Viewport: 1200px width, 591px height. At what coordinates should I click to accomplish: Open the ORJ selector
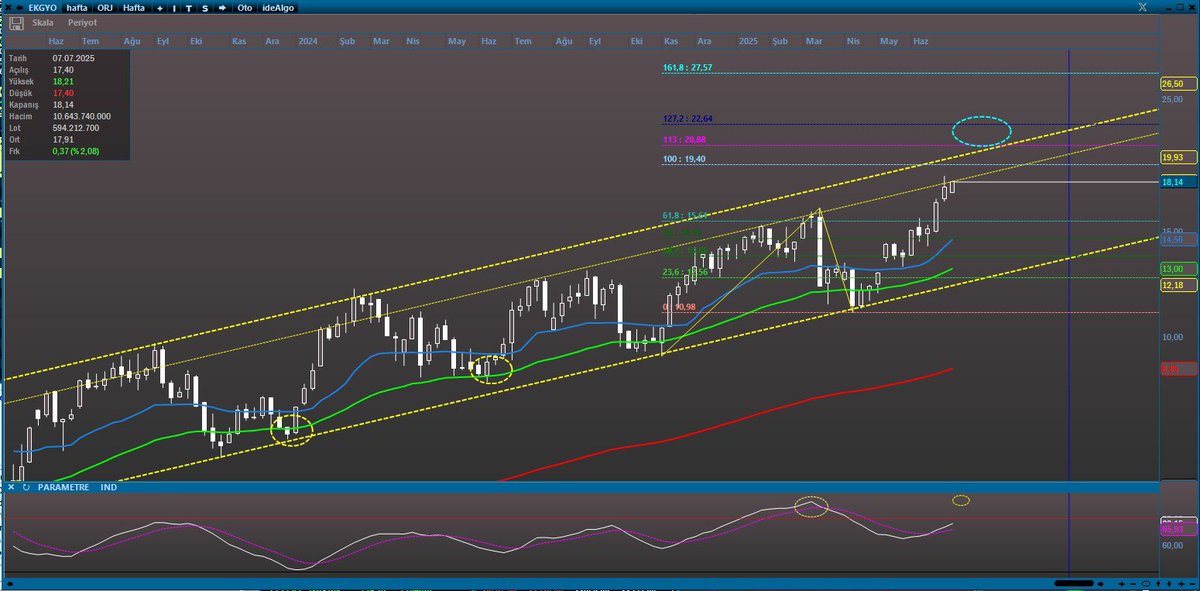[x=105, y=8]
